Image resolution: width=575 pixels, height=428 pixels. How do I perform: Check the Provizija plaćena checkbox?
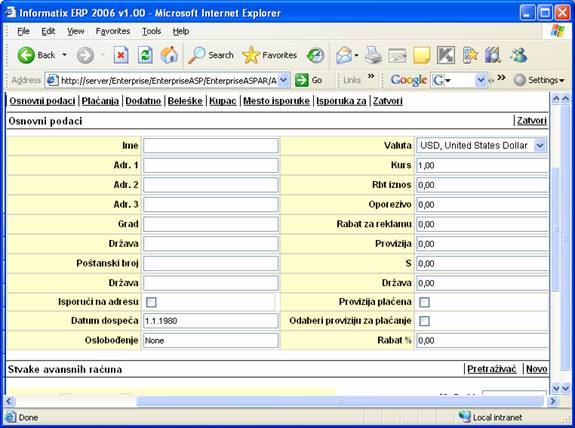(424, 302)
